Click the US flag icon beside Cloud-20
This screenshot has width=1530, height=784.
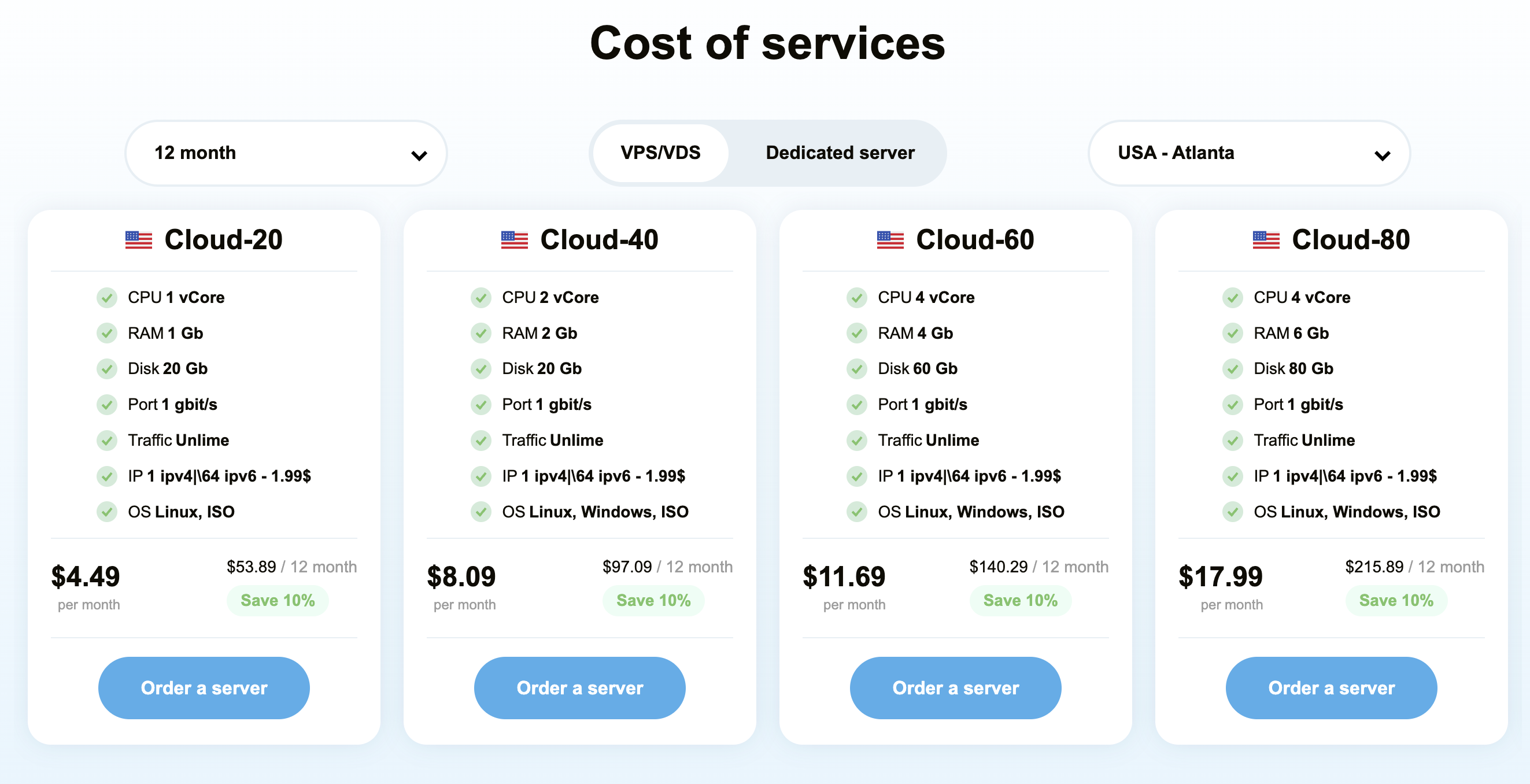click(x=138, y=240)
